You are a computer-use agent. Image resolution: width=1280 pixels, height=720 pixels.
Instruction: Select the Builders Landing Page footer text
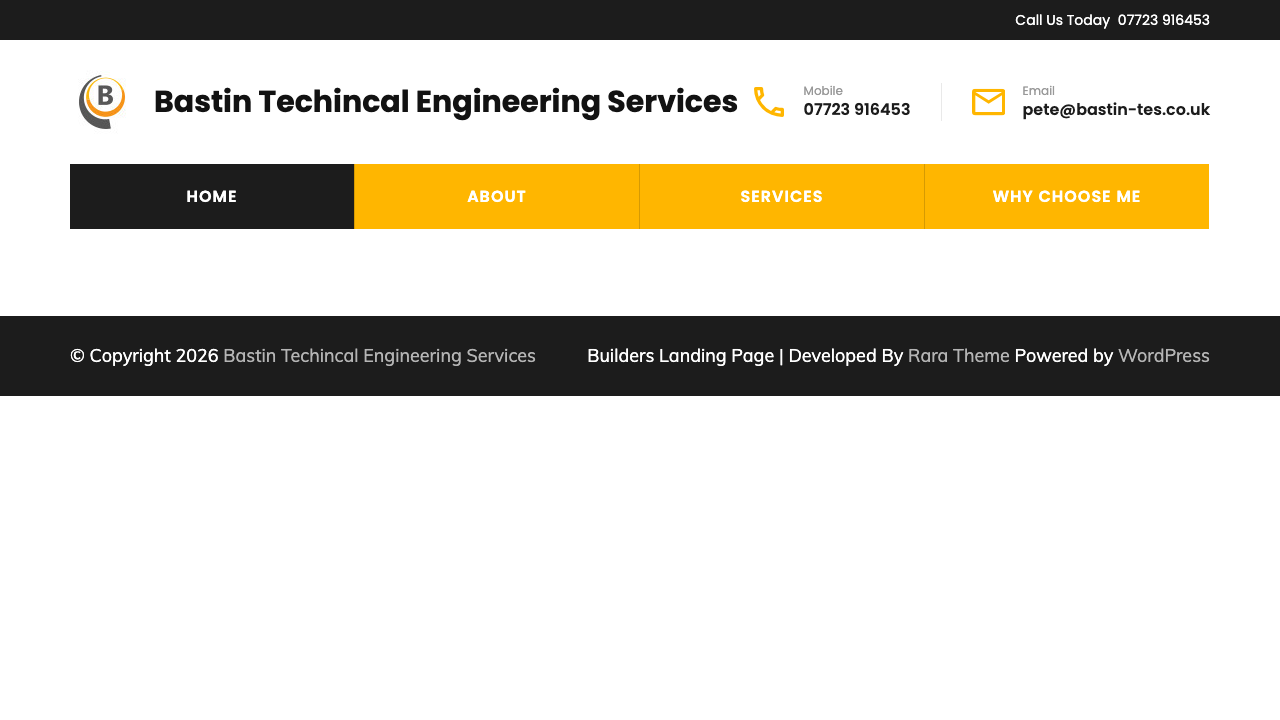tap(680, 355)
